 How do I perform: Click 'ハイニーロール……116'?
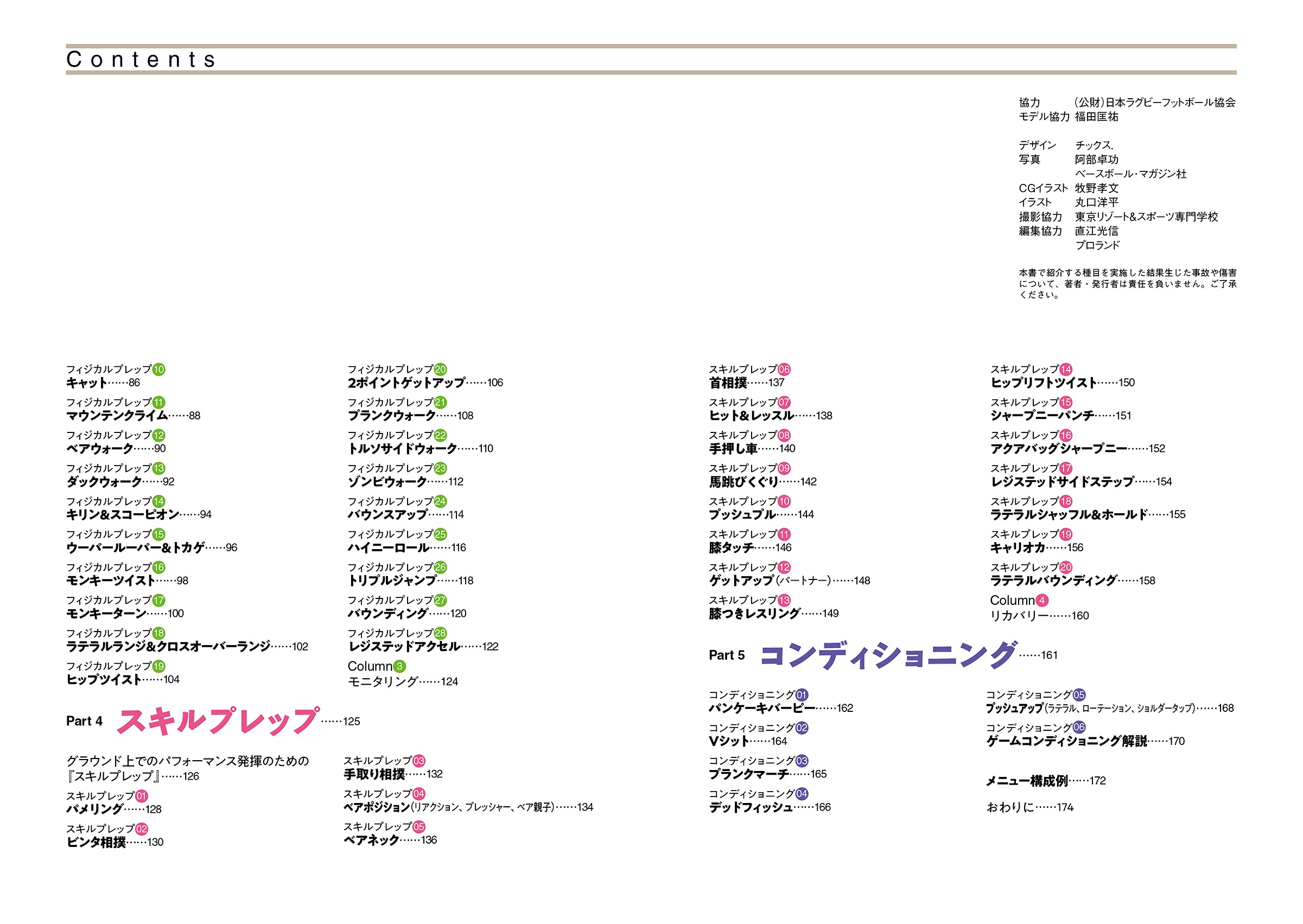(407, 547)
